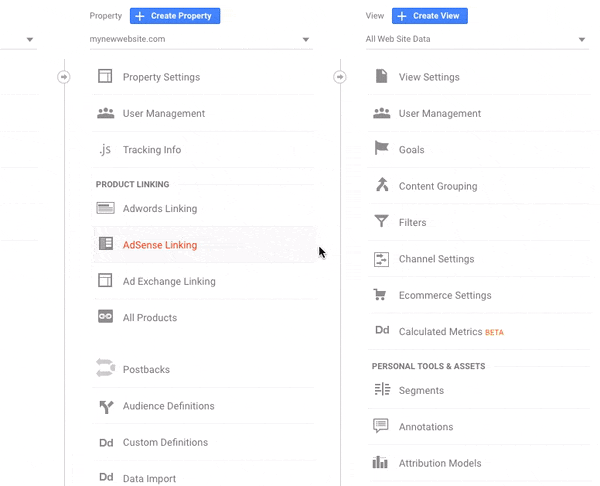
Task: Click the circled arrow beside Property Settings
Action: click(64, 77)
